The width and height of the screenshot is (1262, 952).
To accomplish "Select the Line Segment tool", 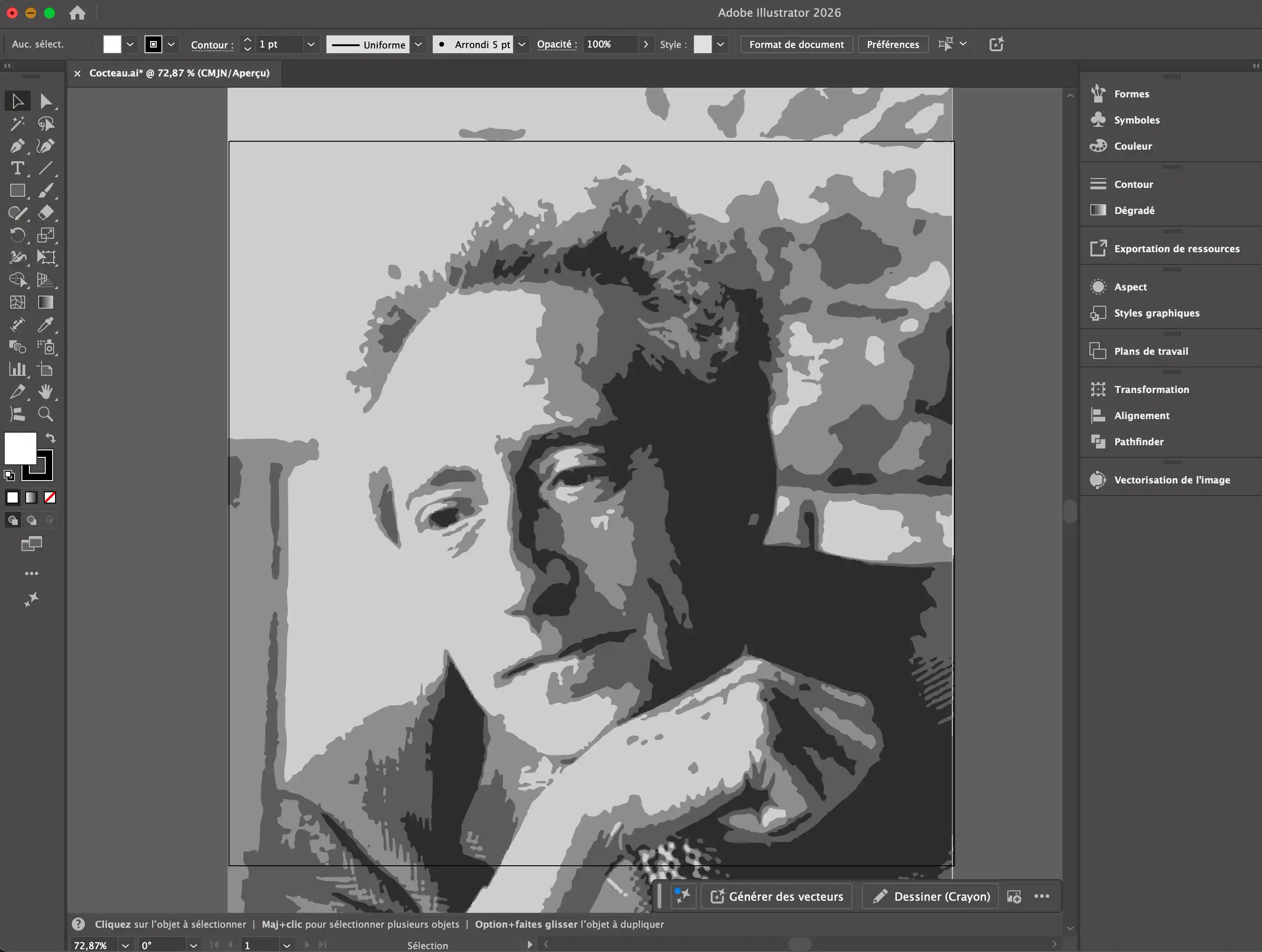I will tap(46, 168).
